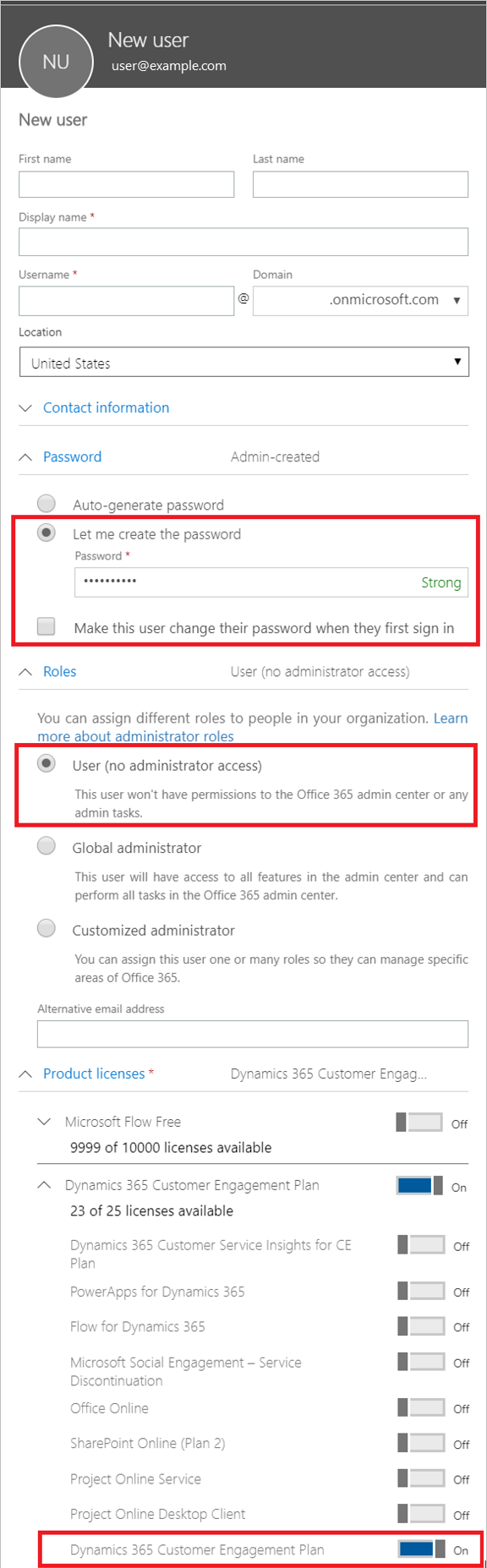Toggle Microsoft Flow Free license on
487x1568 pixels.
pos(419,1123)
